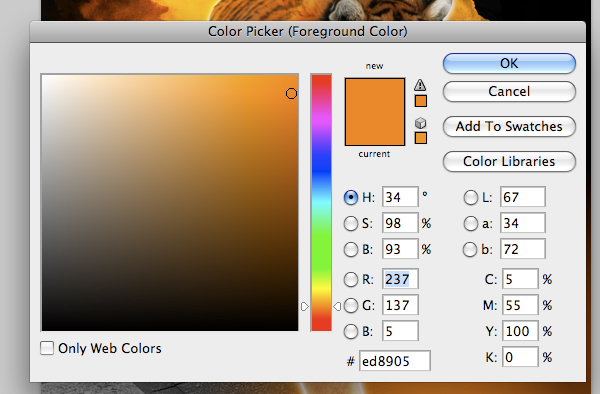Click the color field picker circle
Image resolution: width=600 pixels, height=394 pixels.
291,93
